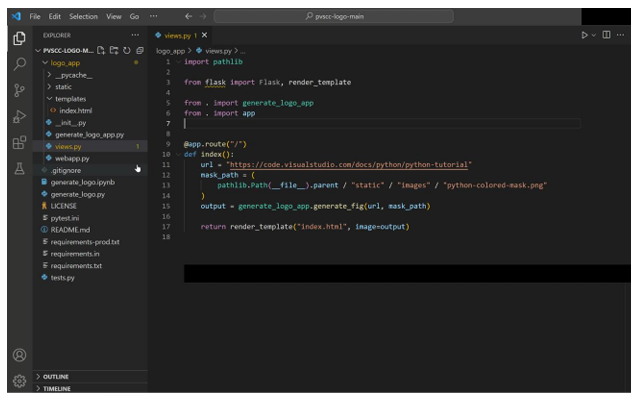Open index.html in the Explorer
Screen dimensions: 641x396
click(75, 111)
